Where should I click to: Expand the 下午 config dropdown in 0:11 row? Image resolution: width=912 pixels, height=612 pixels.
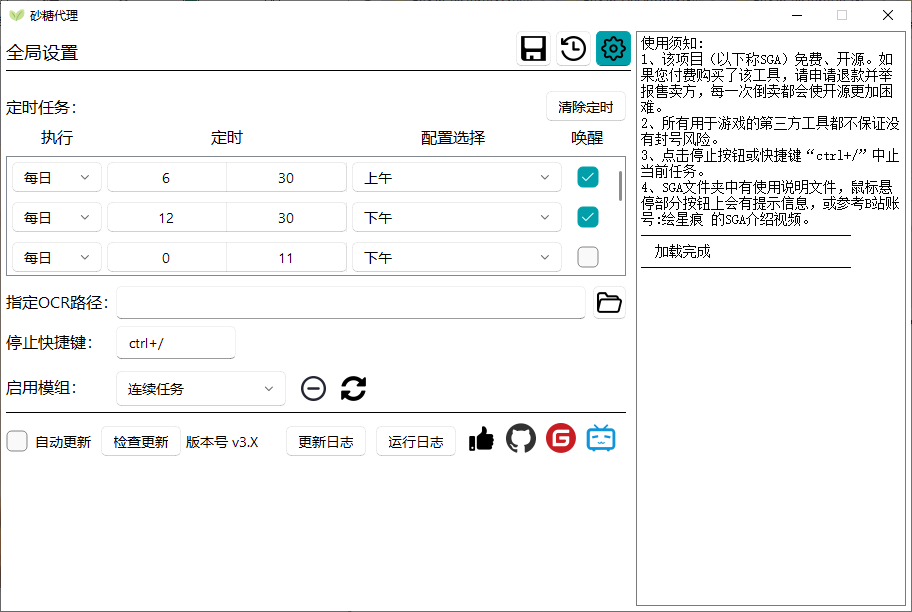(457, 257)
